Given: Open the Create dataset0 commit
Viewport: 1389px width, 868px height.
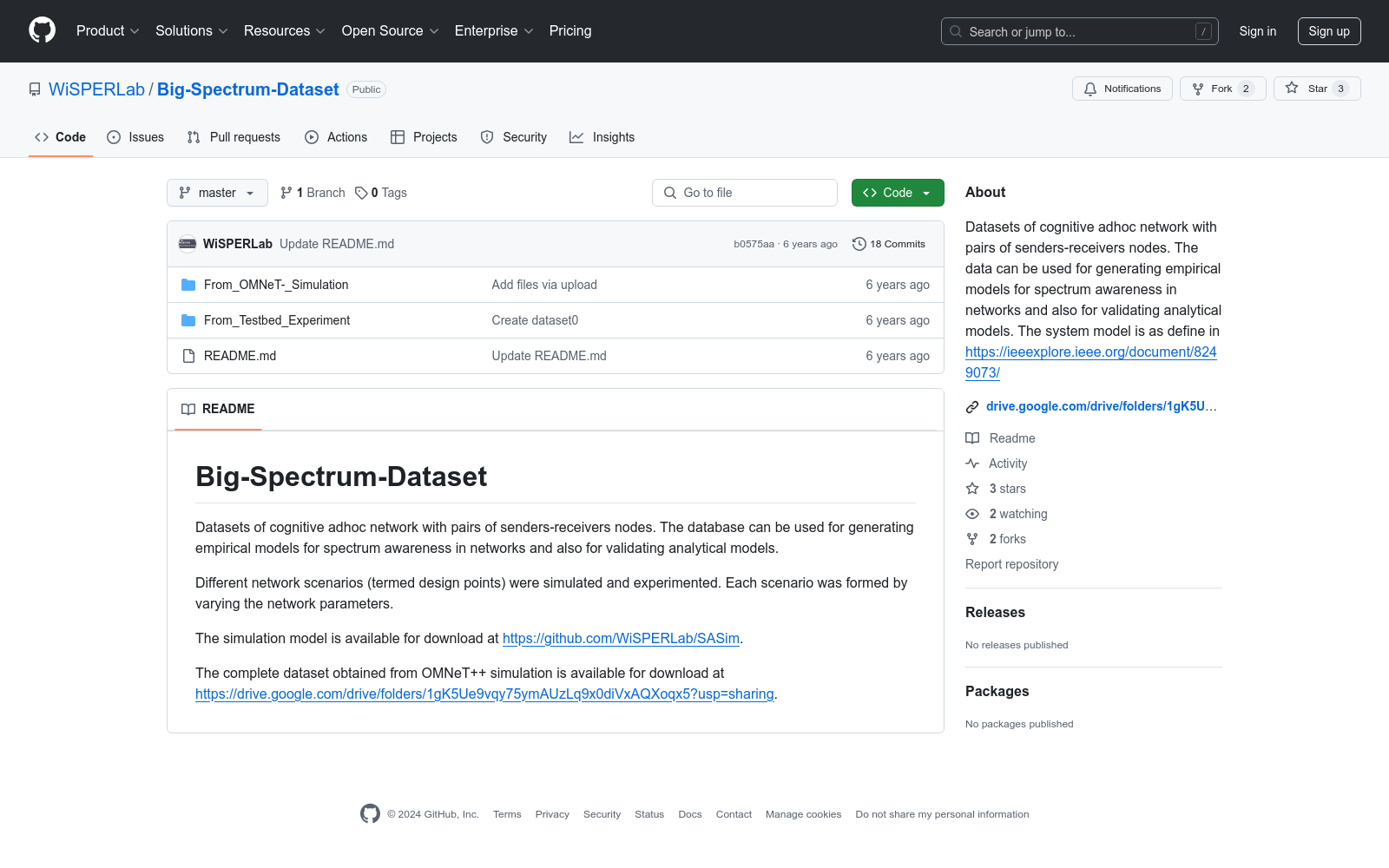Looking at the screenshot, I should [535, 320].
